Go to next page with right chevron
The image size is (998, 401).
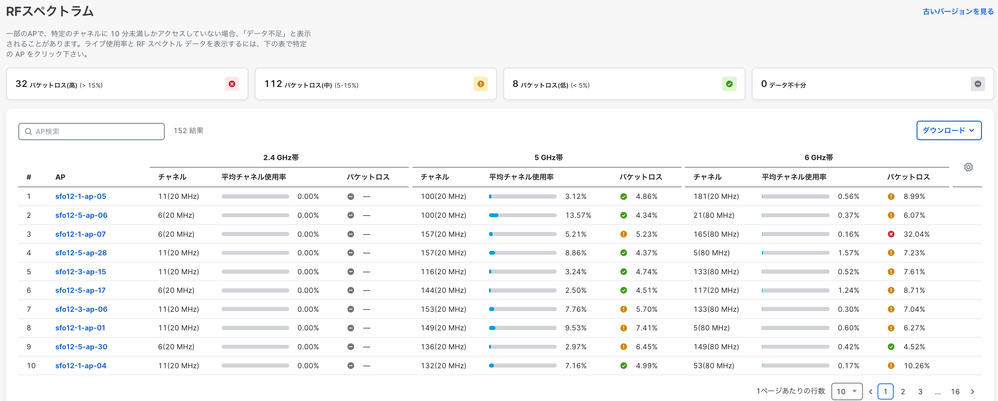[x=972, y=392]
